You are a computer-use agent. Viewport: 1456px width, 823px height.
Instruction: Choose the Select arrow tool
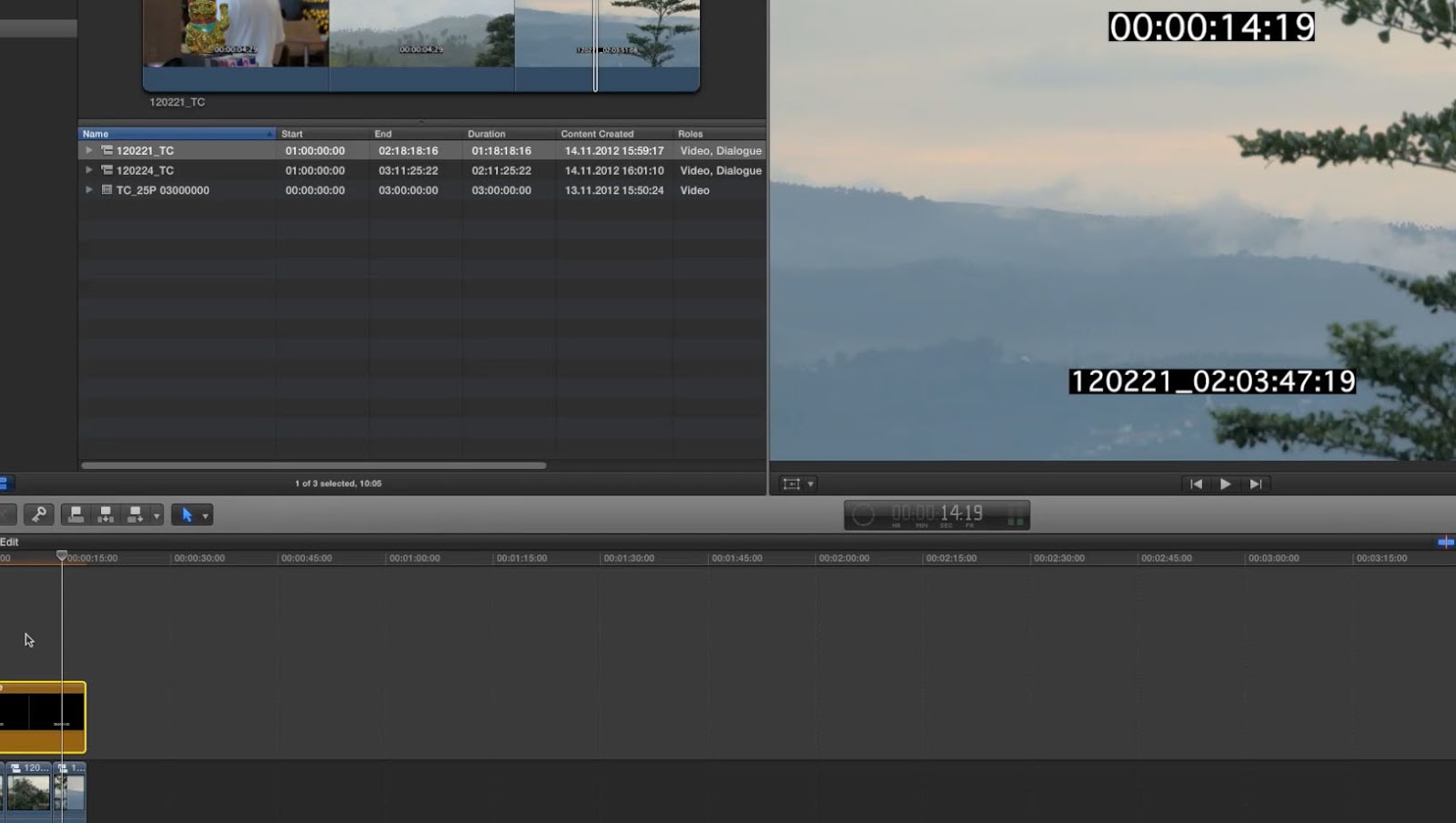(187, 514)
